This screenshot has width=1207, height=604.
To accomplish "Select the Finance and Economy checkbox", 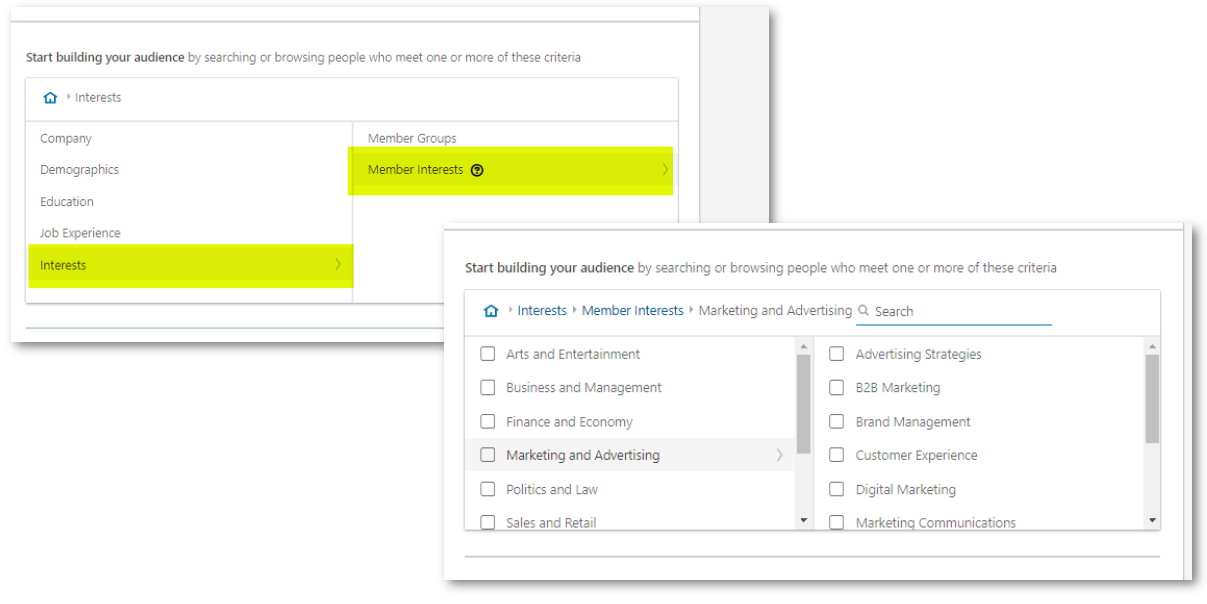I will click(x=488, y=422).
